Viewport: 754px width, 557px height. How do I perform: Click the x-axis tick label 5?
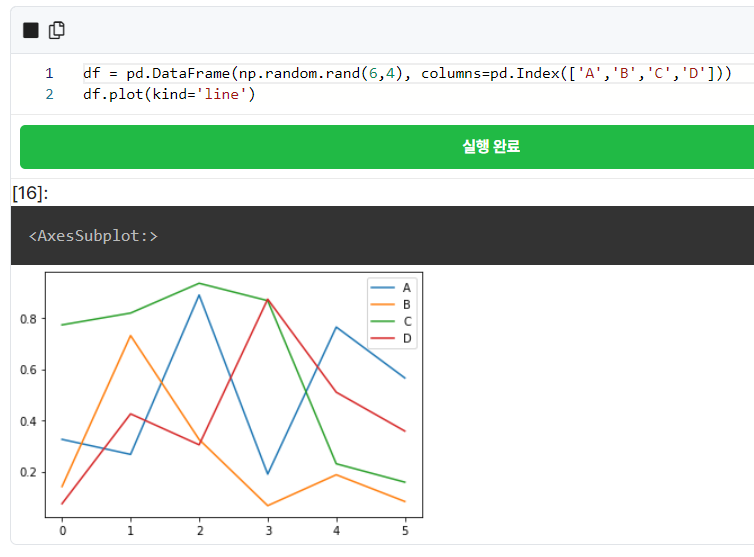(405, 531)
